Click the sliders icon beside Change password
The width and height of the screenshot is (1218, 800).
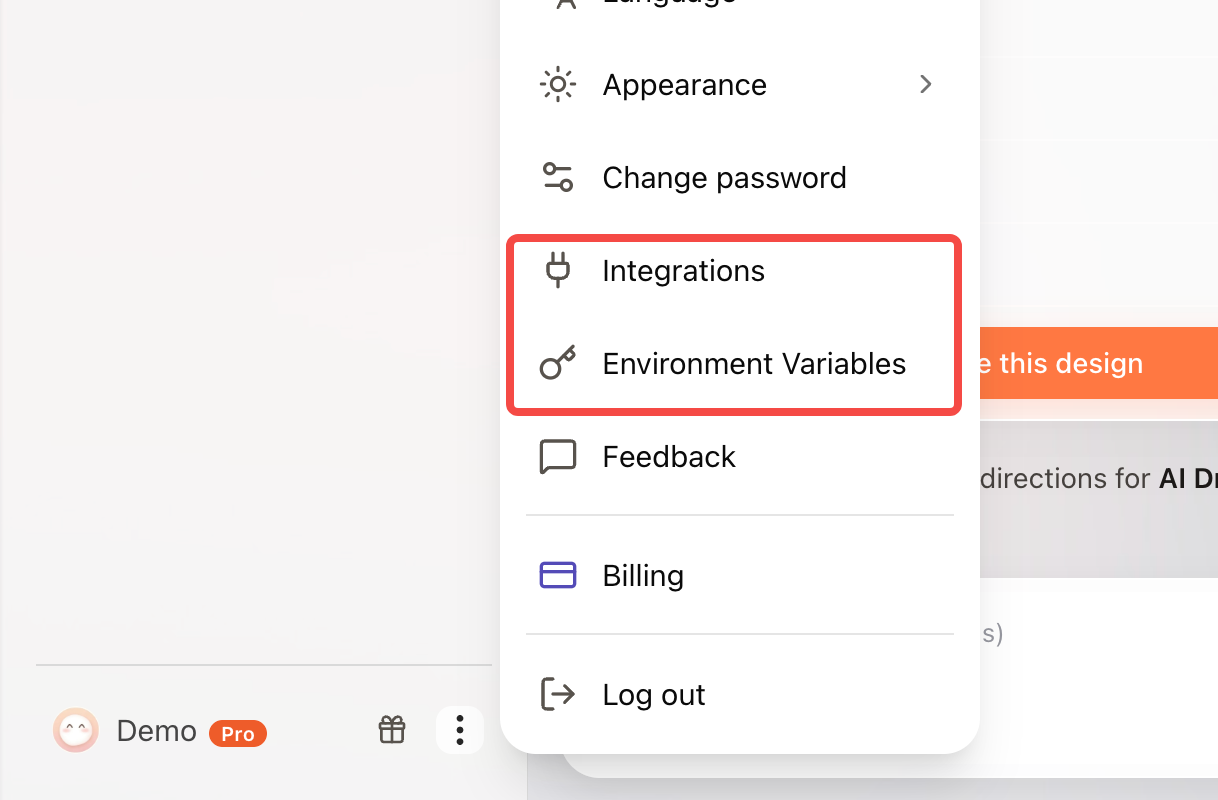point(557,178)
